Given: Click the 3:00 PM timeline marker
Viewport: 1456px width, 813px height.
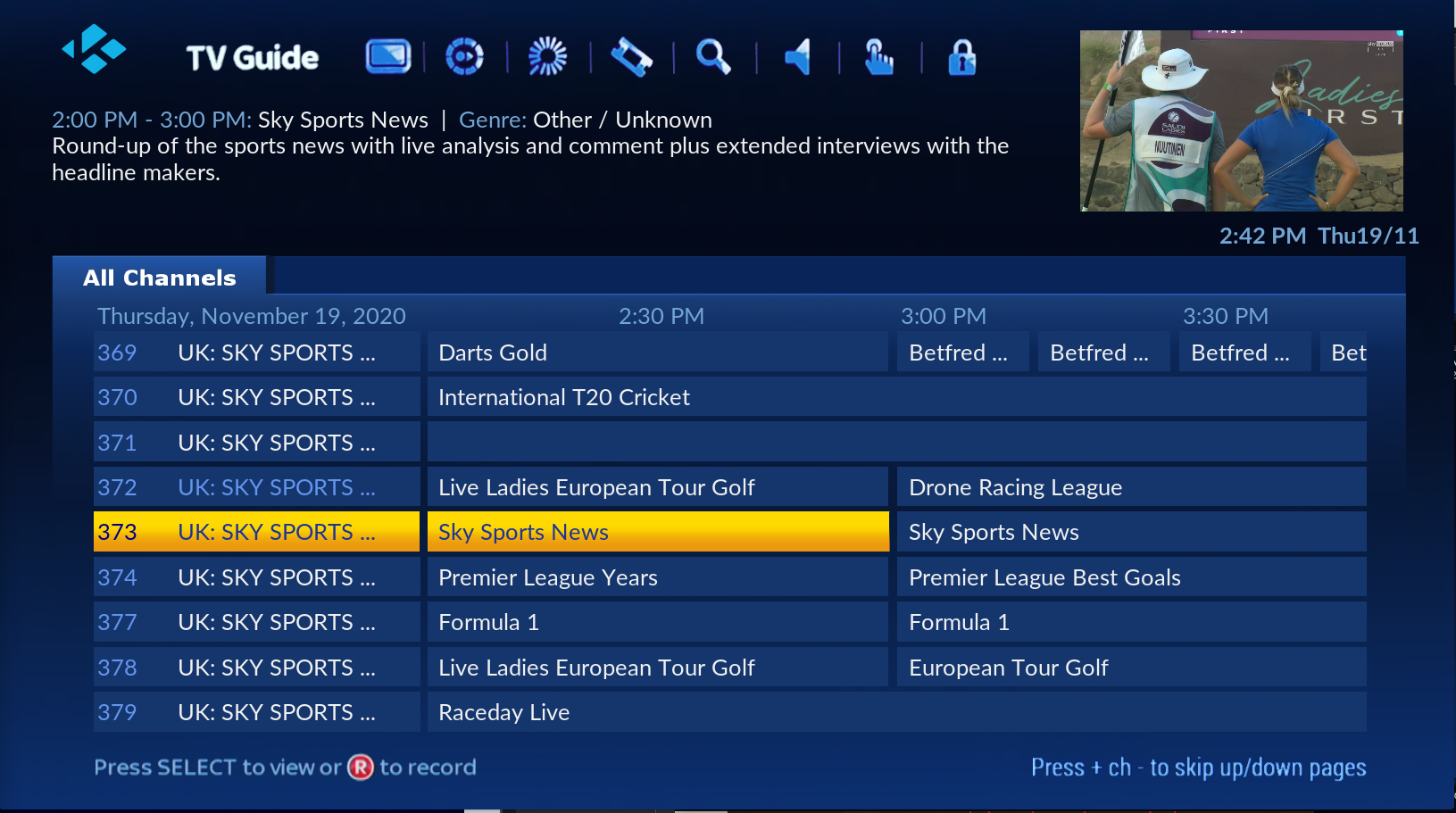Looking at the screenshot, I should click(x=944, y=316).
